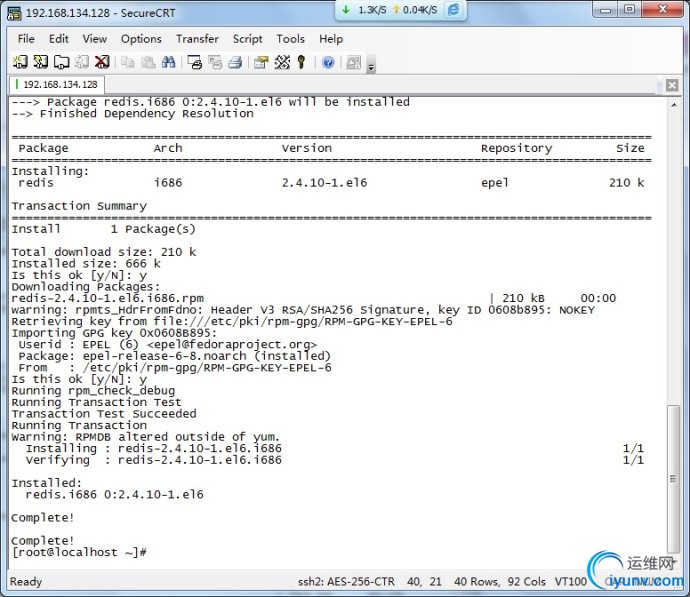Click 'Ready' in status bar
The height and width of the screenshot is (597, 690).
click(26, 582)
